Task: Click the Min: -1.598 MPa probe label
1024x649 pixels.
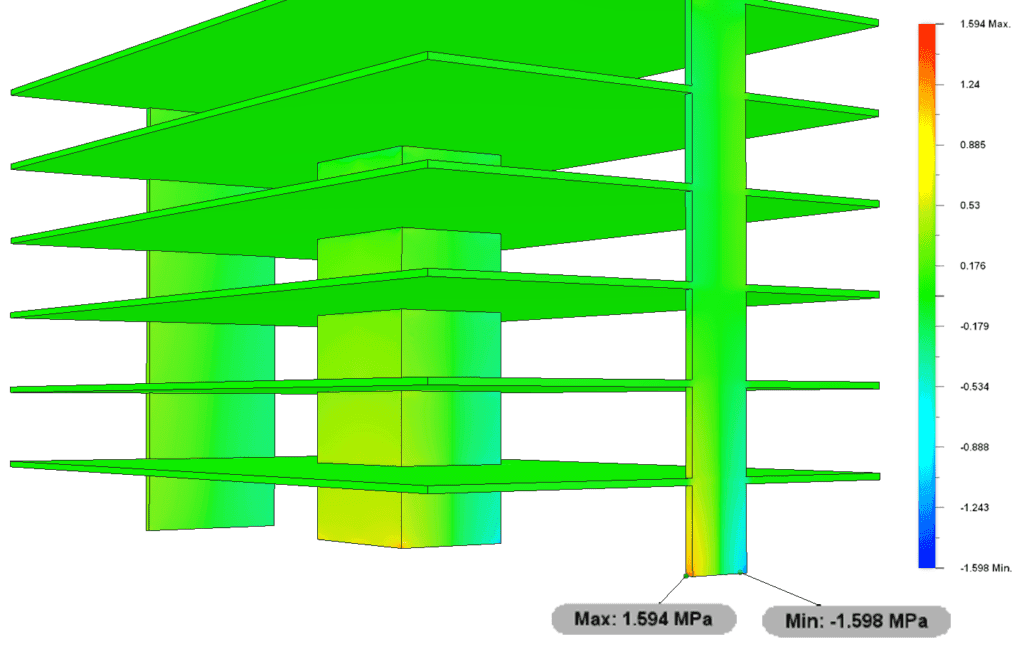Action: (856, 621)
